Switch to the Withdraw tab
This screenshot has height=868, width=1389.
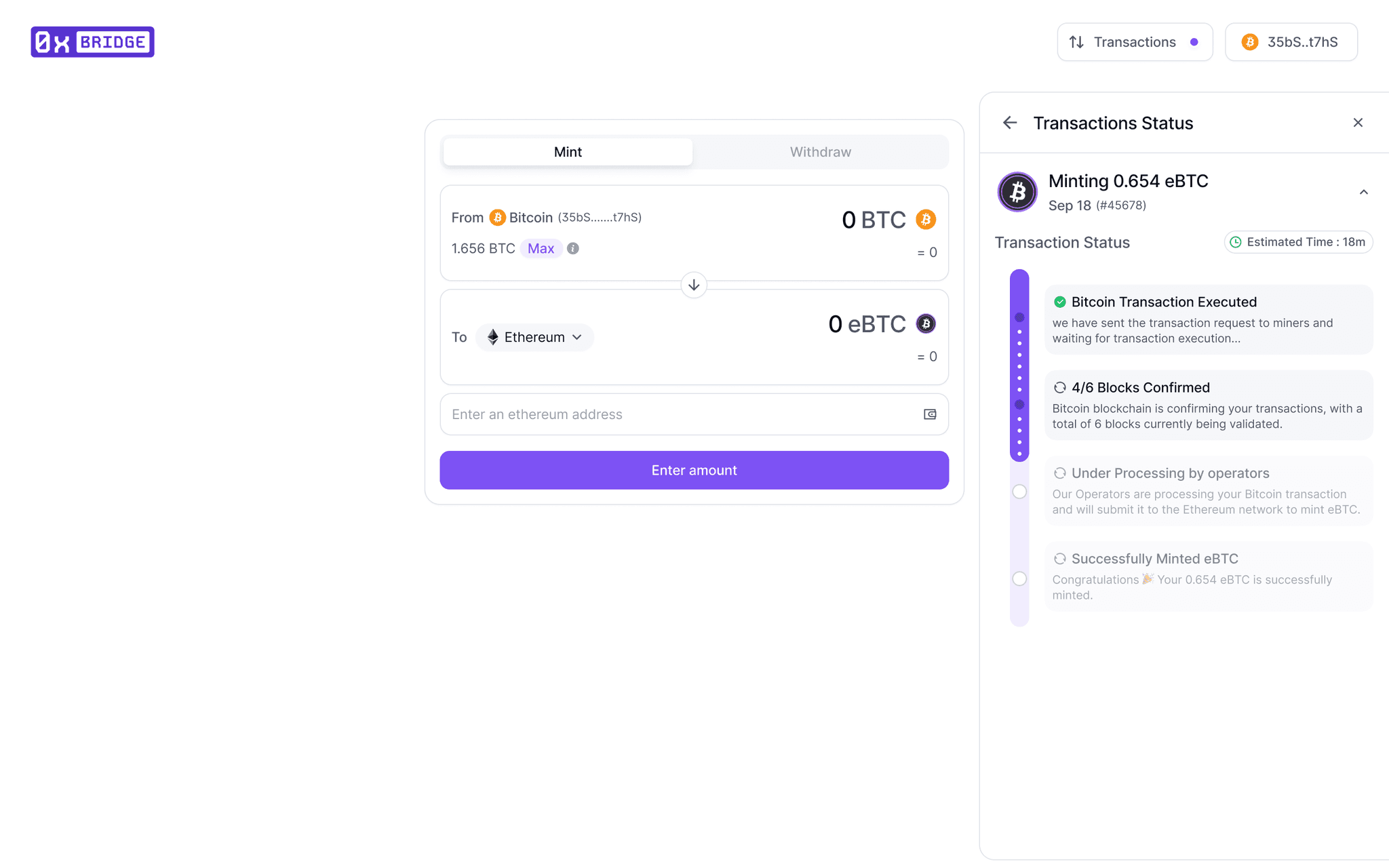[x=820, y=152]
